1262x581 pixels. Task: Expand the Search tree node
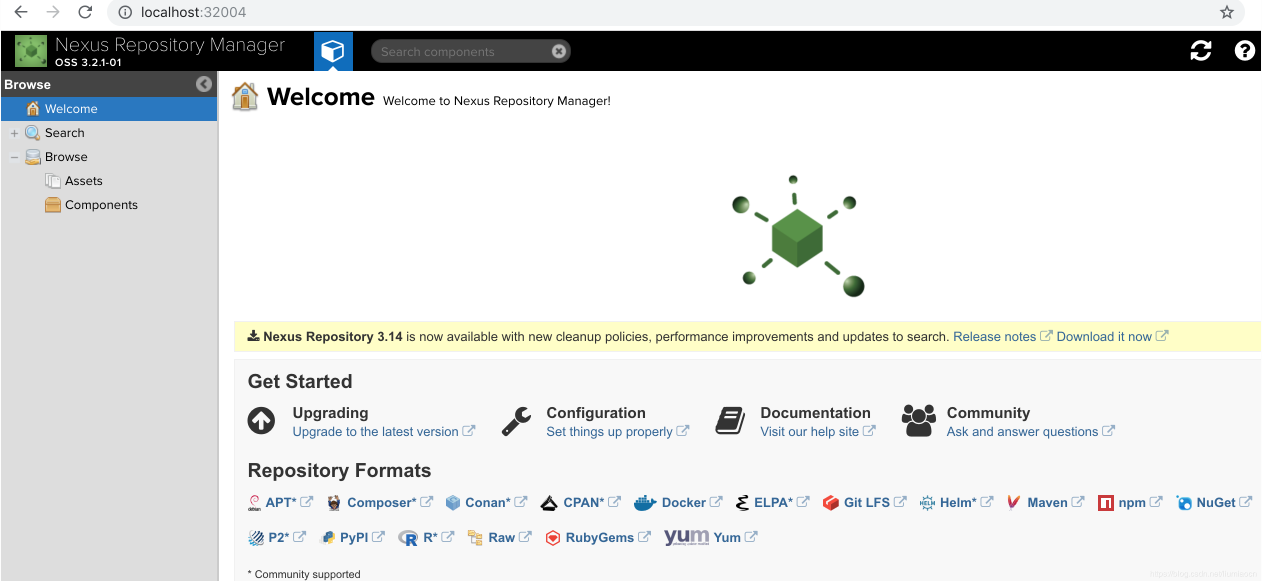coord(14,133)
